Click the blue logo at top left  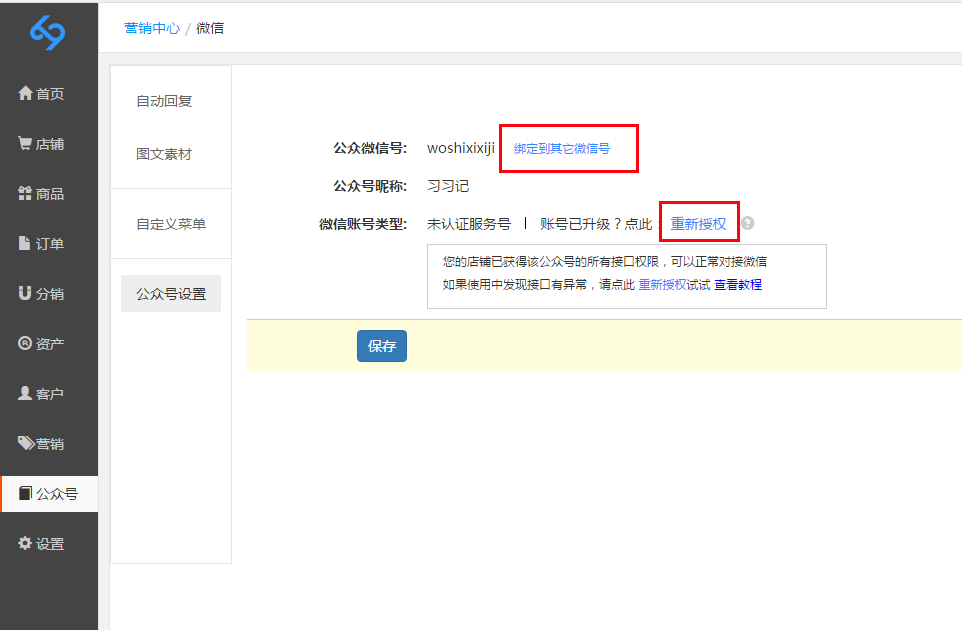(x=47, y=33)
